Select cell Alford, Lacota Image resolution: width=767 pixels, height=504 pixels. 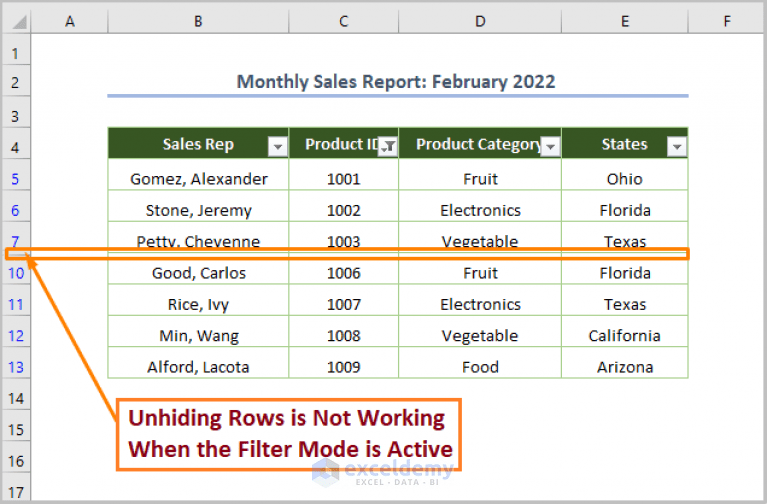[198, 363]
